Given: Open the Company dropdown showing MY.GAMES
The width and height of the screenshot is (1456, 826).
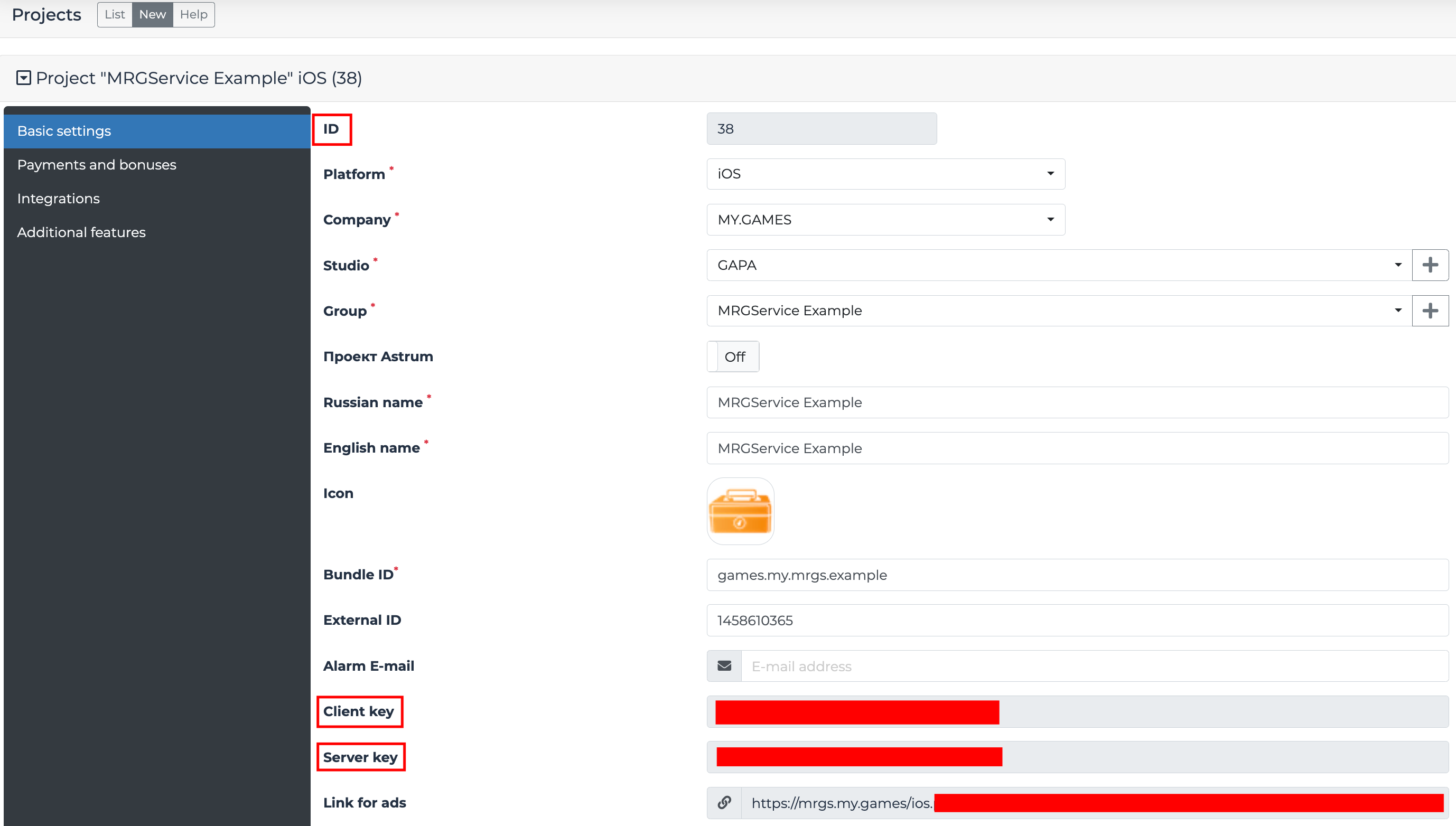Looking at the screenshot, I should [x=885, y=220].
